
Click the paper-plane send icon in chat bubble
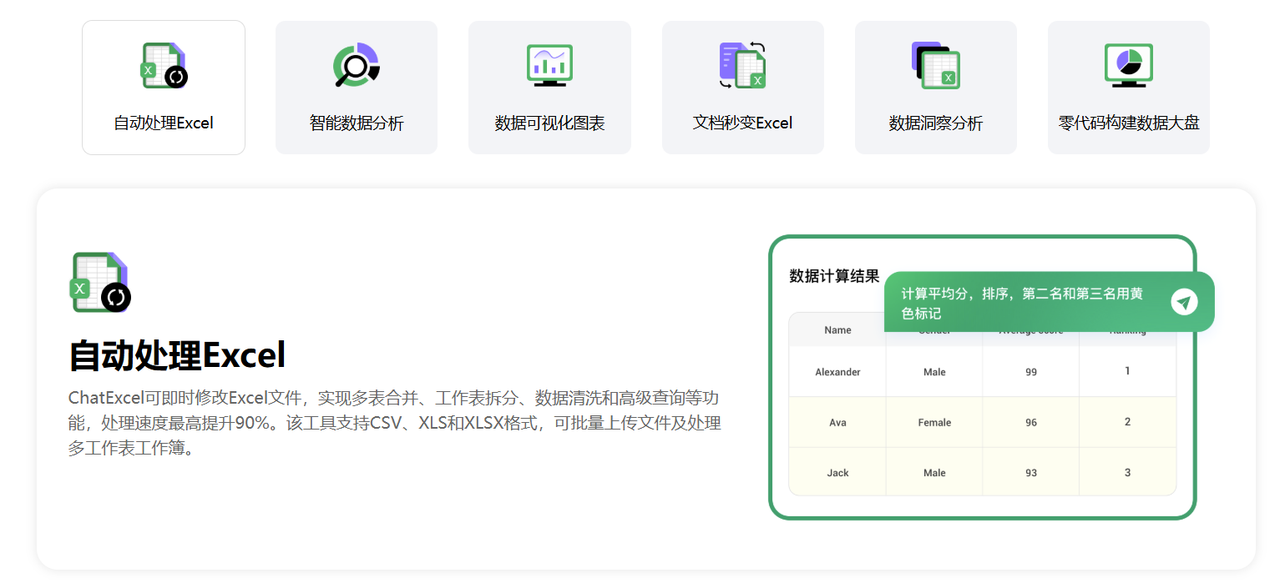coord(1185,301)
